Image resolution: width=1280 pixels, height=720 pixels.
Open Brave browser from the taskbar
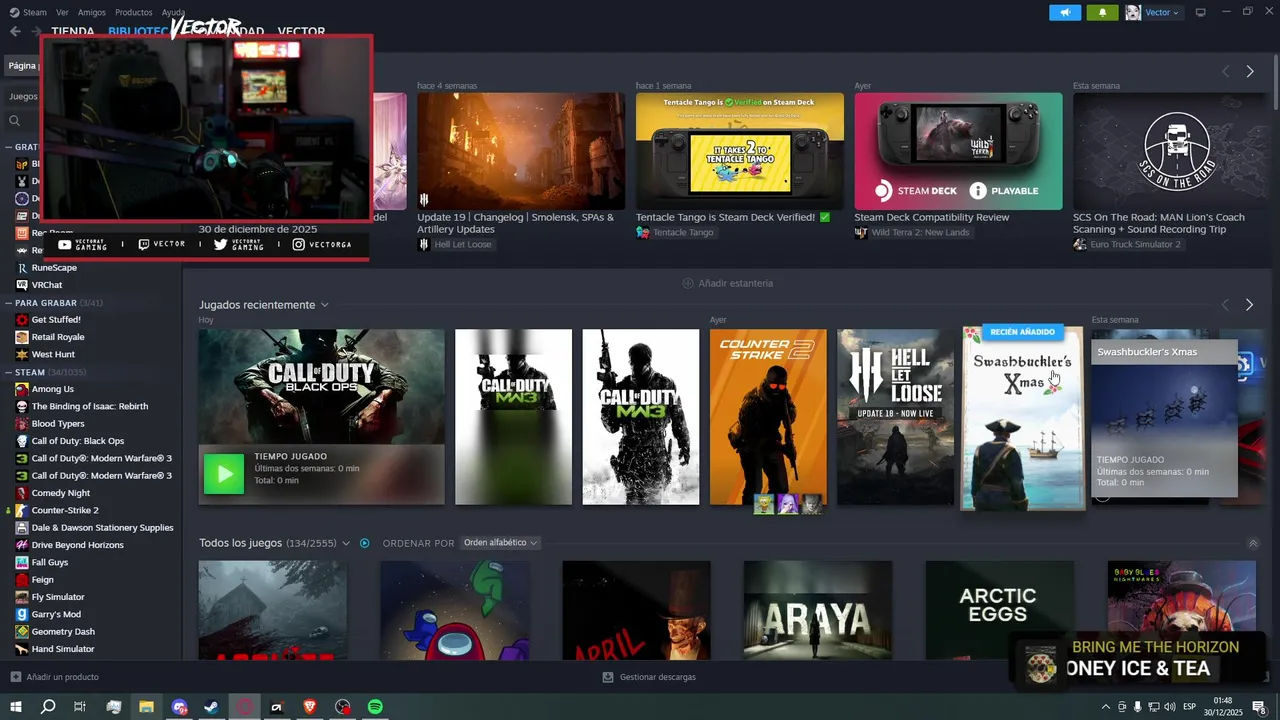point(310,707)
